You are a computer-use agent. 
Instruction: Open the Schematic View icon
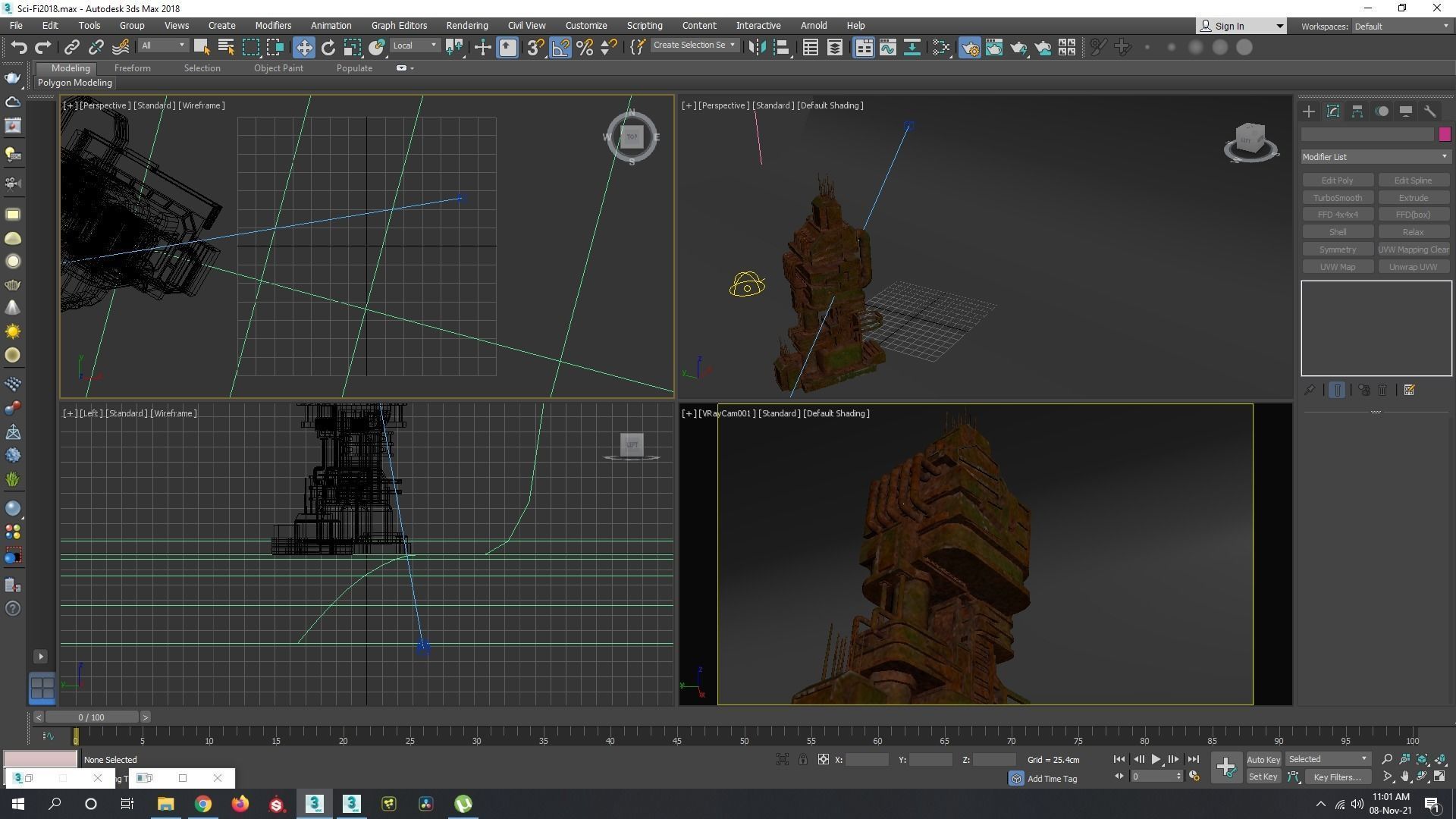(x=912, y=47)
